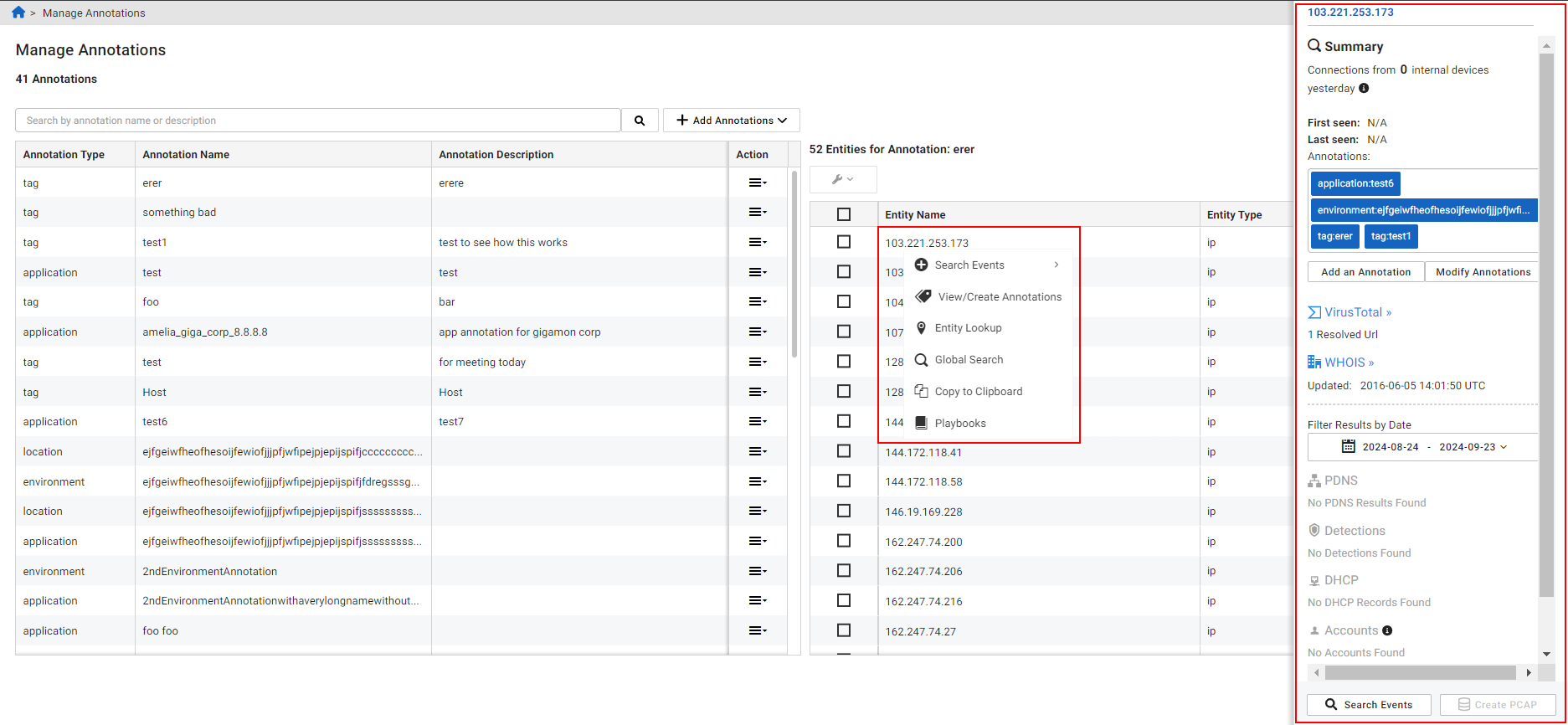Check the box for entity 103.221.253.173

tap(844, 242)
